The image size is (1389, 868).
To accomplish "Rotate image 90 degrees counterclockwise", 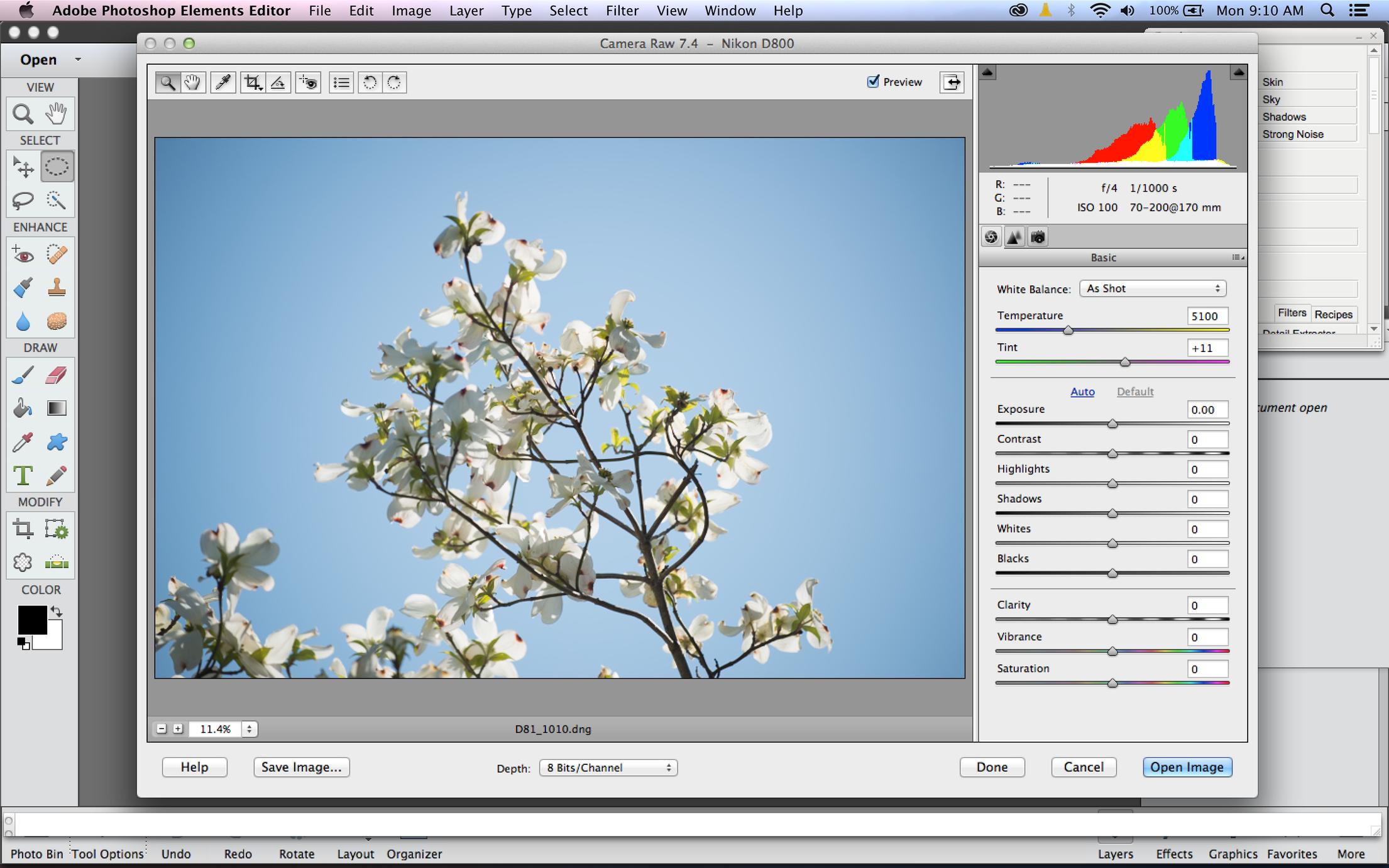I will [x=370, y=82].
